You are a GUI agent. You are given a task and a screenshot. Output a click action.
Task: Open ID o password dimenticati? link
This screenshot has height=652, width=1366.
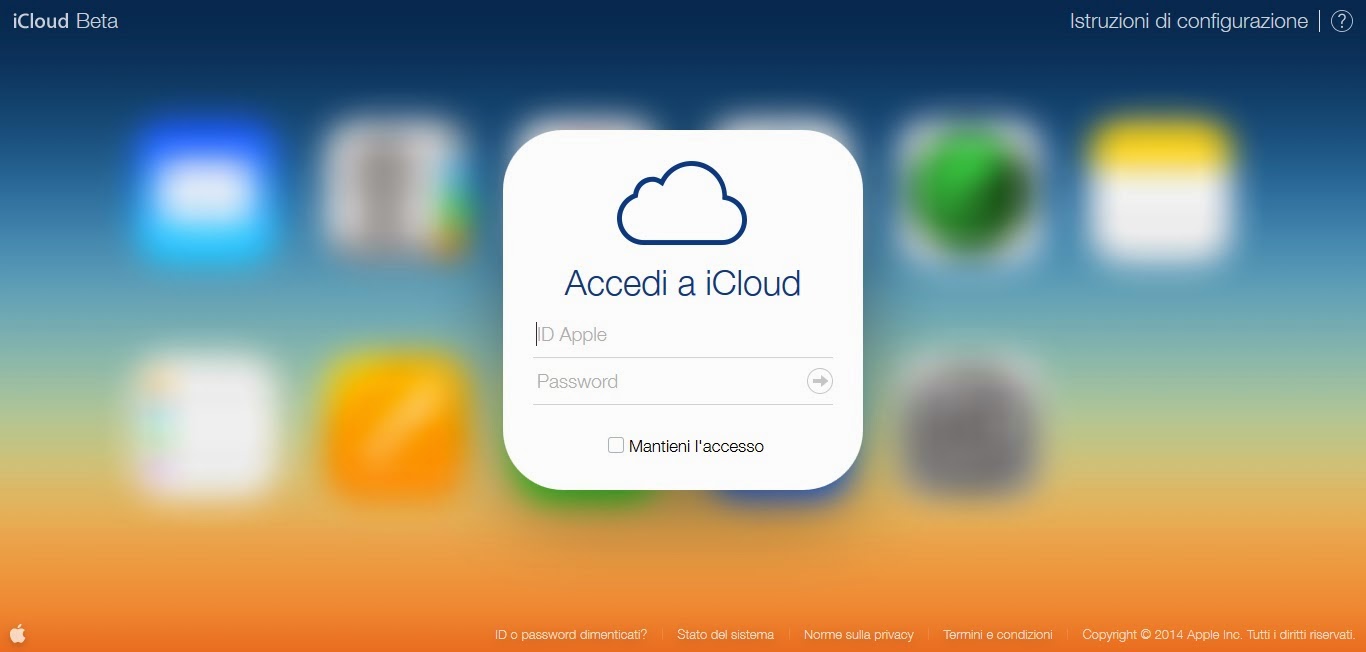point(571,635)
